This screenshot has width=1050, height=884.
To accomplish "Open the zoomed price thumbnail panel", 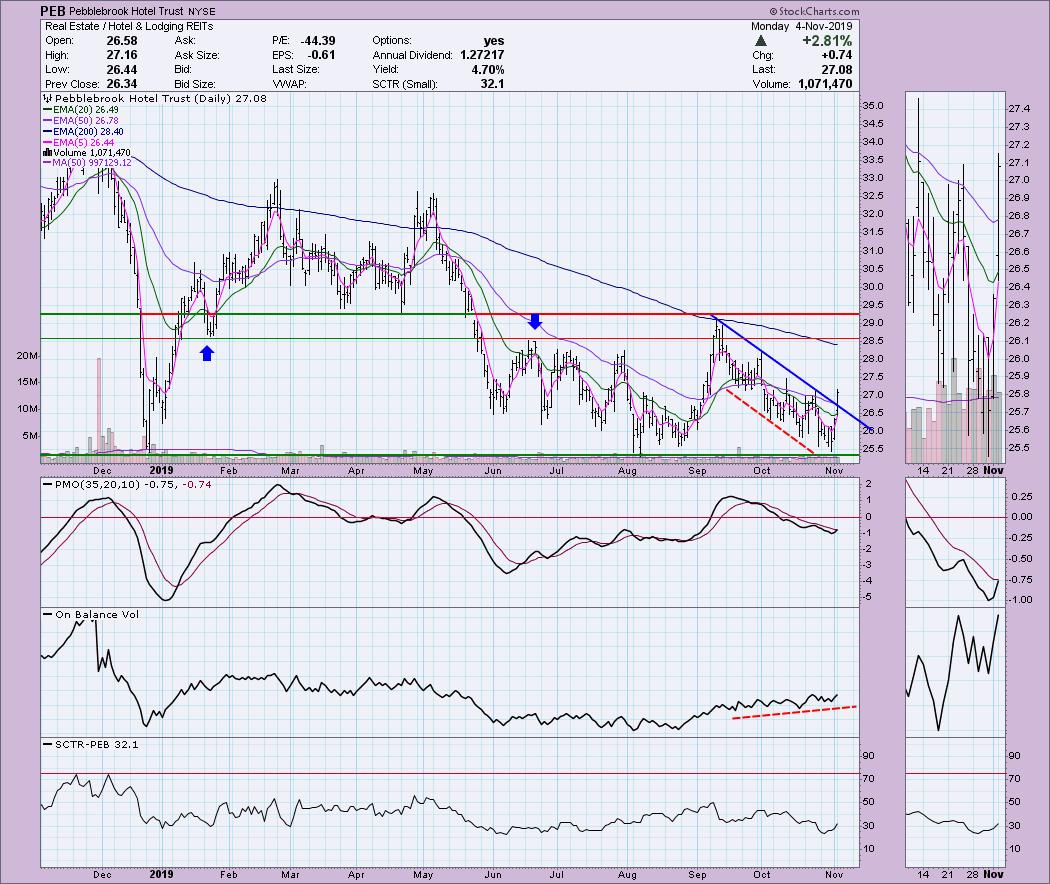I will click(956, 277).
